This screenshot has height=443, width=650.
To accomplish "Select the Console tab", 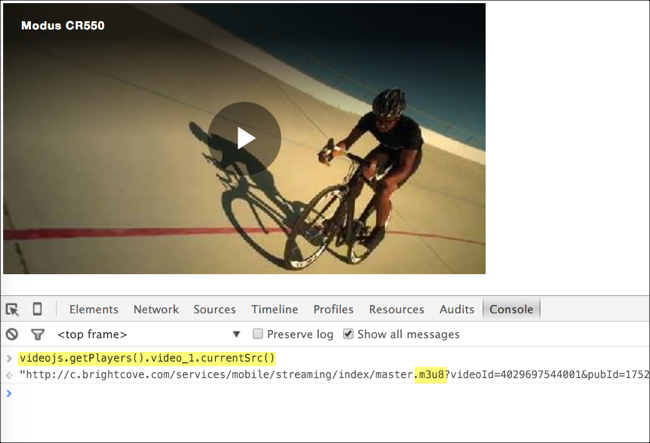I will pyautogui.click(x=511, y=309).
